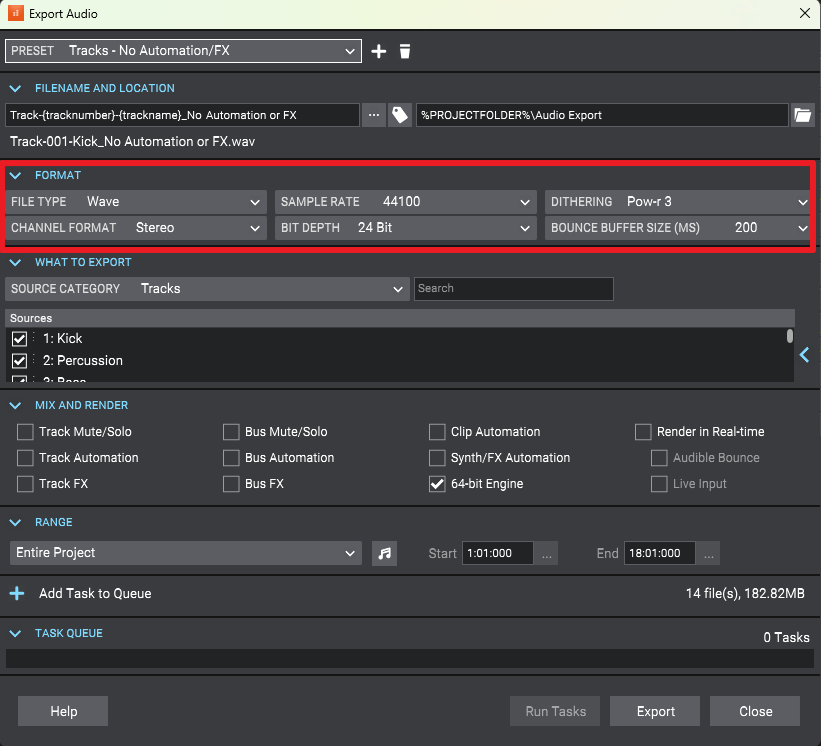Click the Run Tasks button
The image size is (821, 746).
coord(555,711)
